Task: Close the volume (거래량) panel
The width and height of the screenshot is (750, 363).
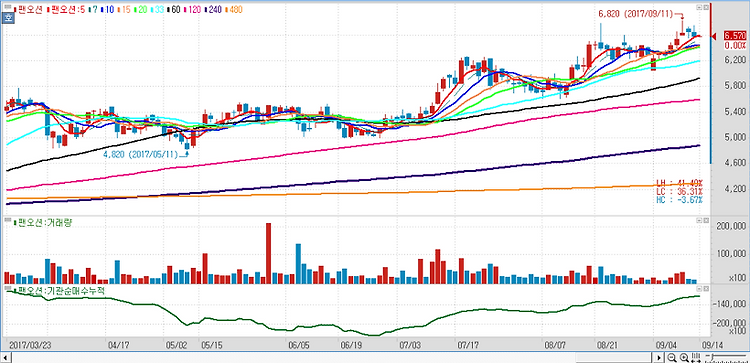Action: 706,220
